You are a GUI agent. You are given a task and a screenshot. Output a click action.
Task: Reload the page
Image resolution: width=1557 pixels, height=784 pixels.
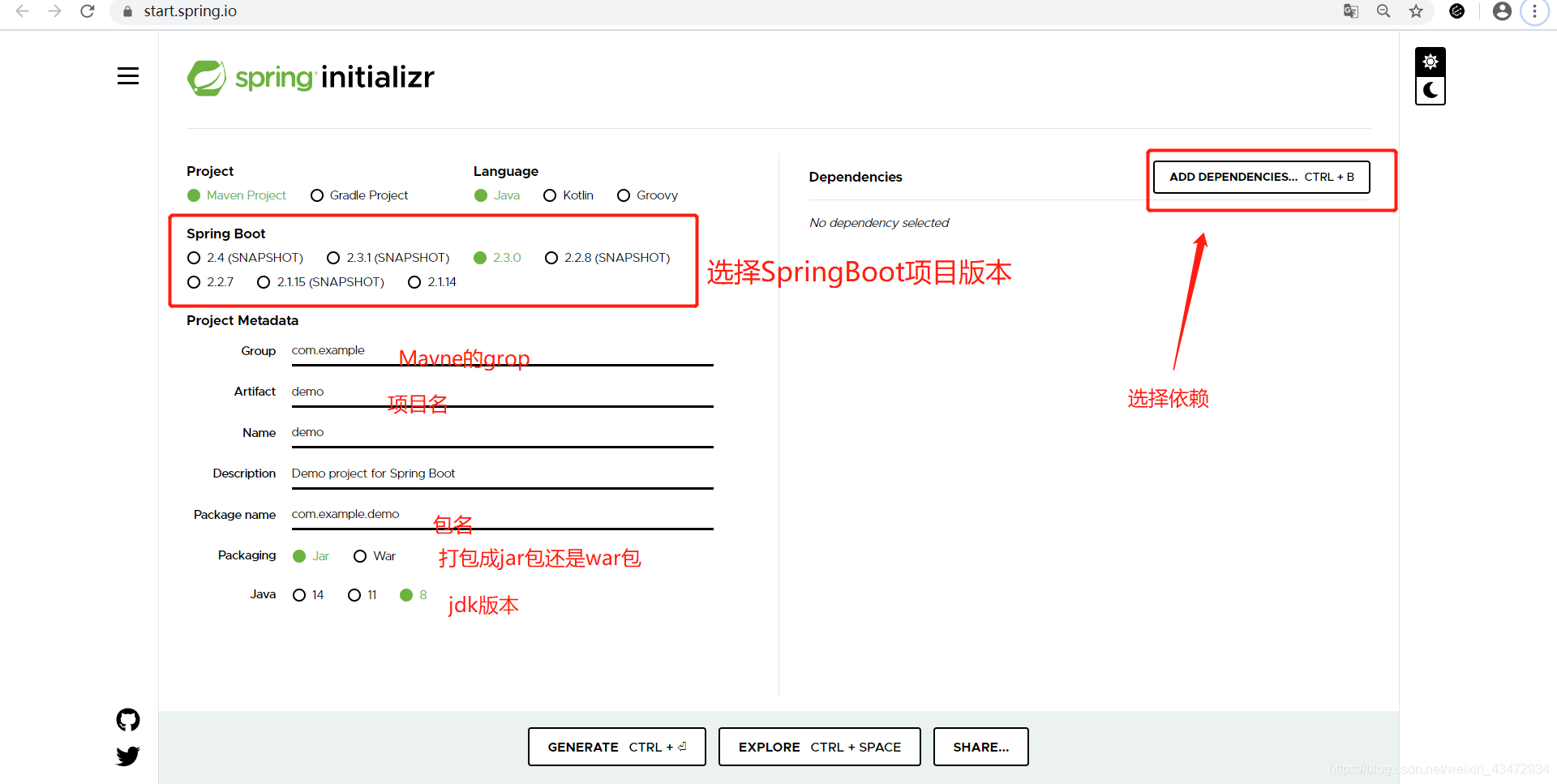click(88, 11)
